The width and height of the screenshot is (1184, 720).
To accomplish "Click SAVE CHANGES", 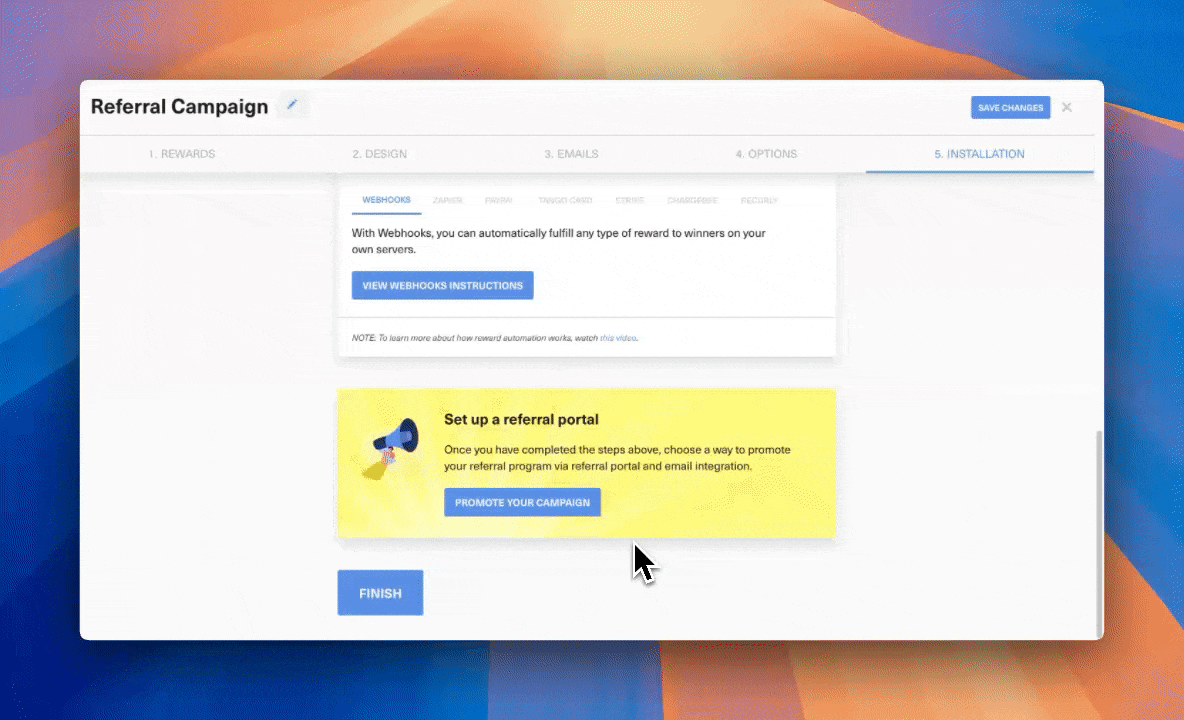I will (1010, 107).
